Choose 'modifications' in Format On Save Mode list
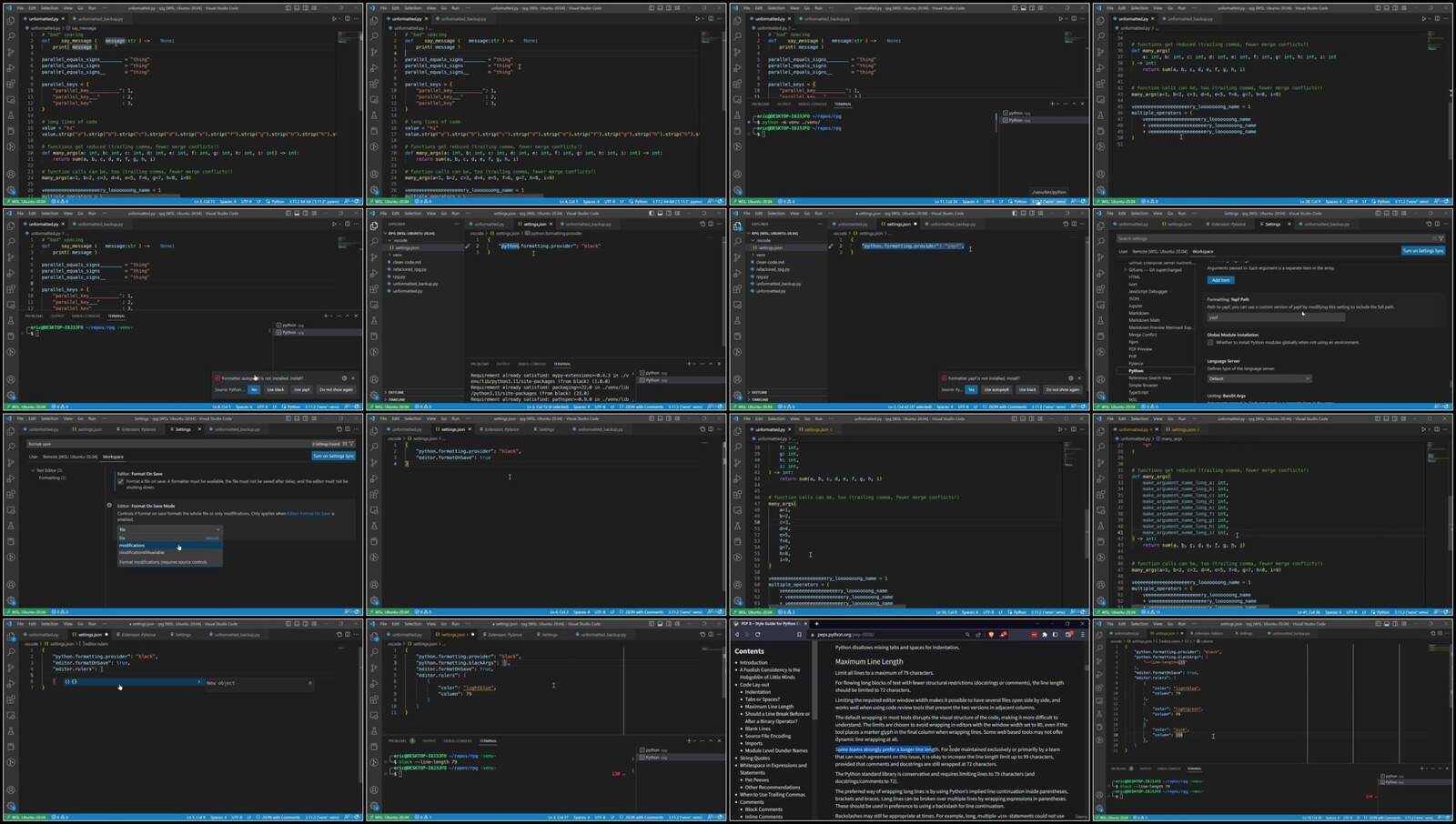Image resolution: width=1456 pixels, height=824 pixels. [133, 546]
